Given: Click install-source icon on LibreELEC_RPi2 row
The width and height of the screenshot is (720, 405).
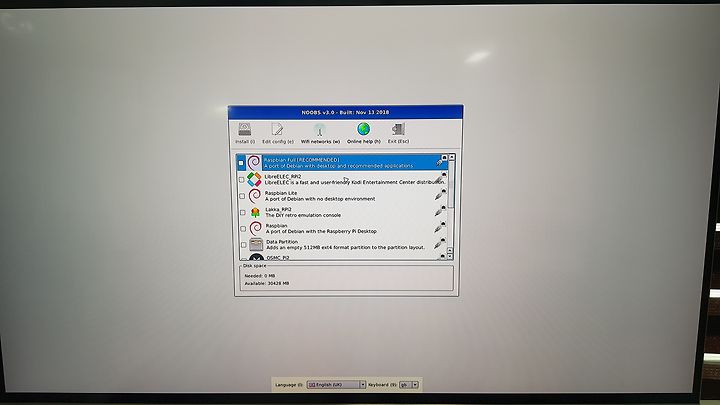Looking at the screenshot, I should (x=441, y=177).
